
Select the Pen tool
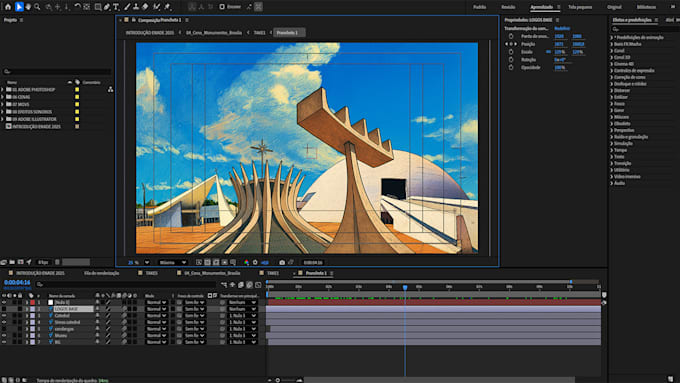click(107, 7)
